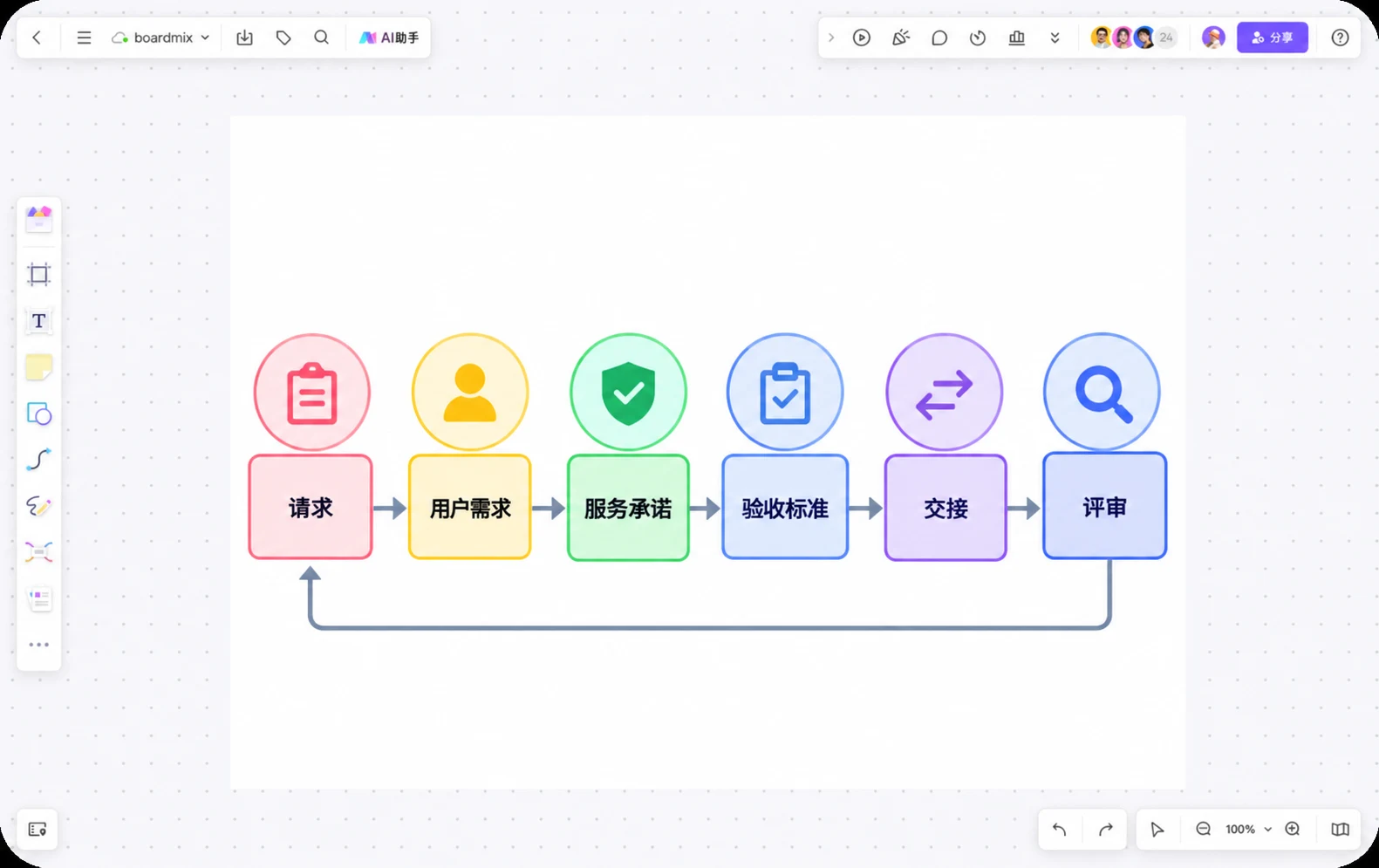Start presentation with the play icon

point(862,38)
